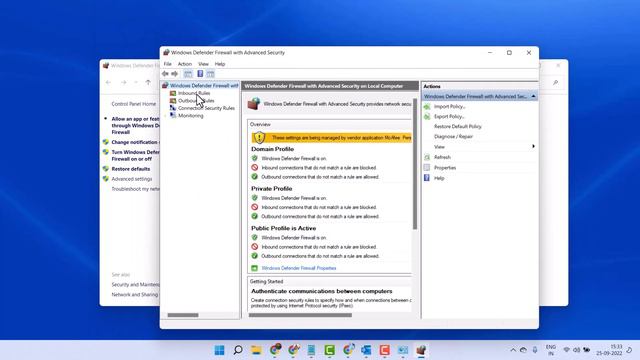Click the Export Policy icon

pos(427,117)
